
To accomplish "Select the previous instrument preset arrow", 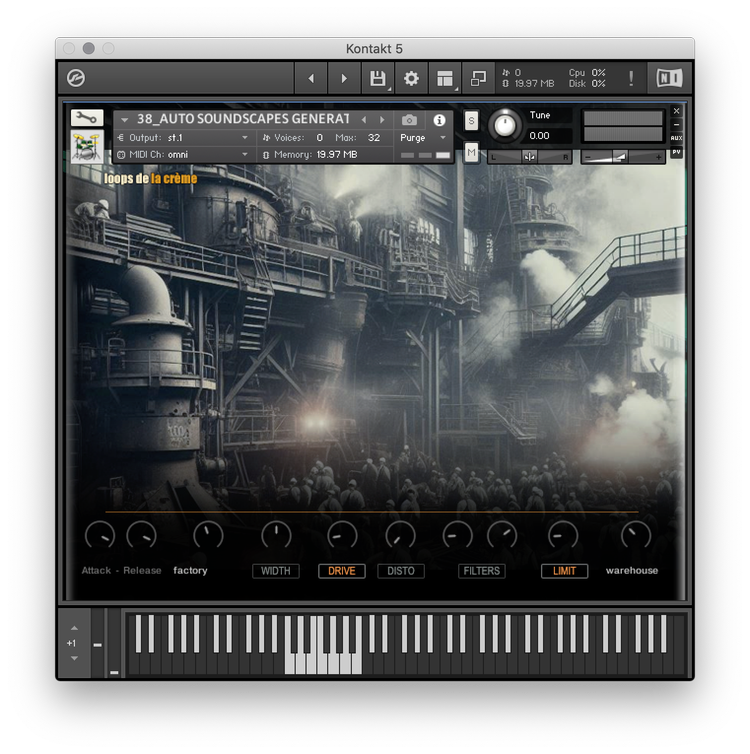I will [x=364, y=120].
